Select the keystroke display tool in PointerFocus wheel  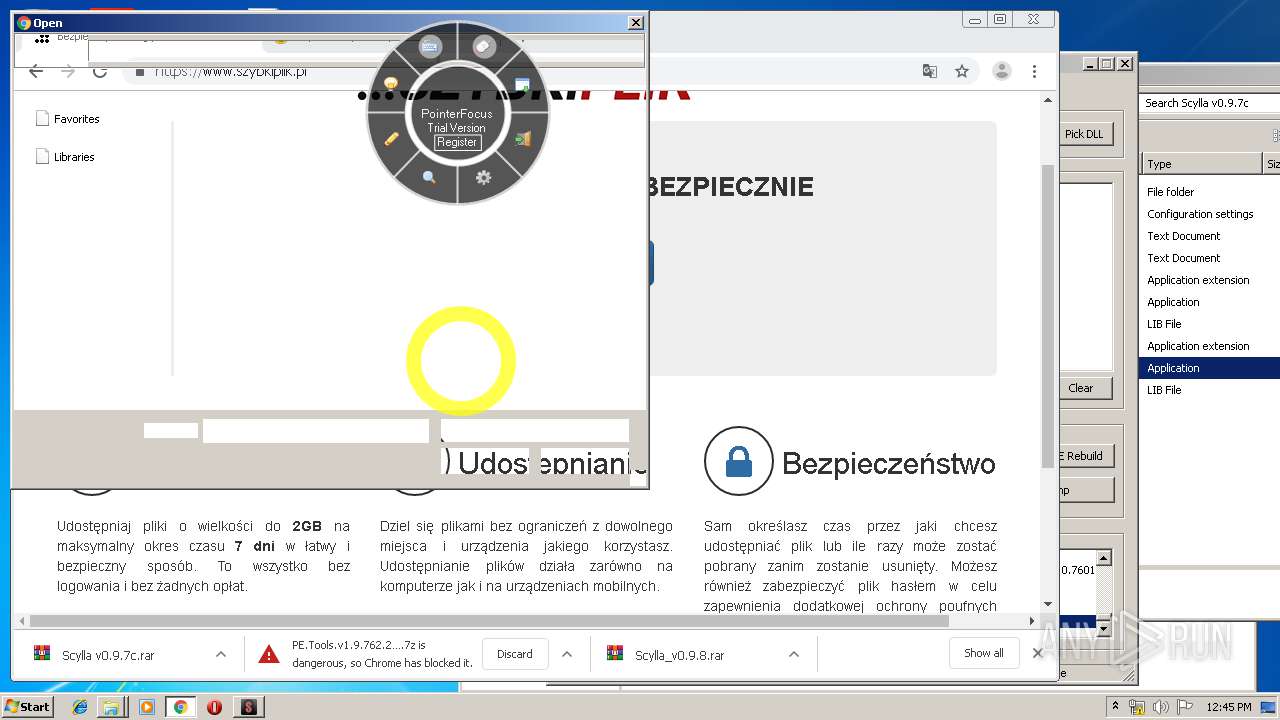coord(430,46)
